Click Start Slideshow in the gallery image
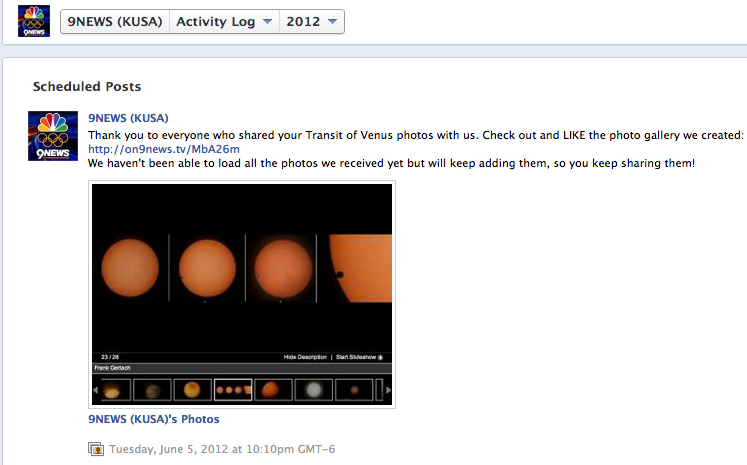The width and height of the screenshot is (747, 465). (359, 357)
